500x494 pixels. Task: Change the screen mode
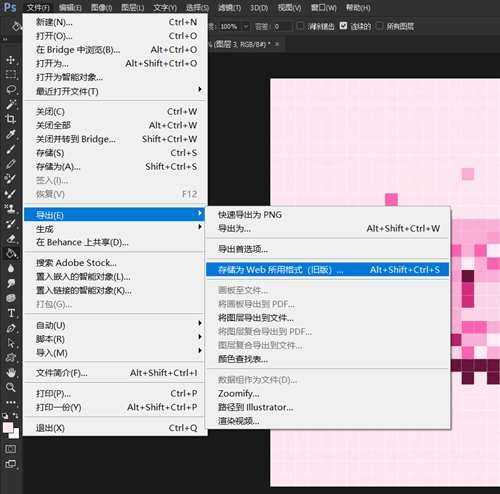click(11, 464)
